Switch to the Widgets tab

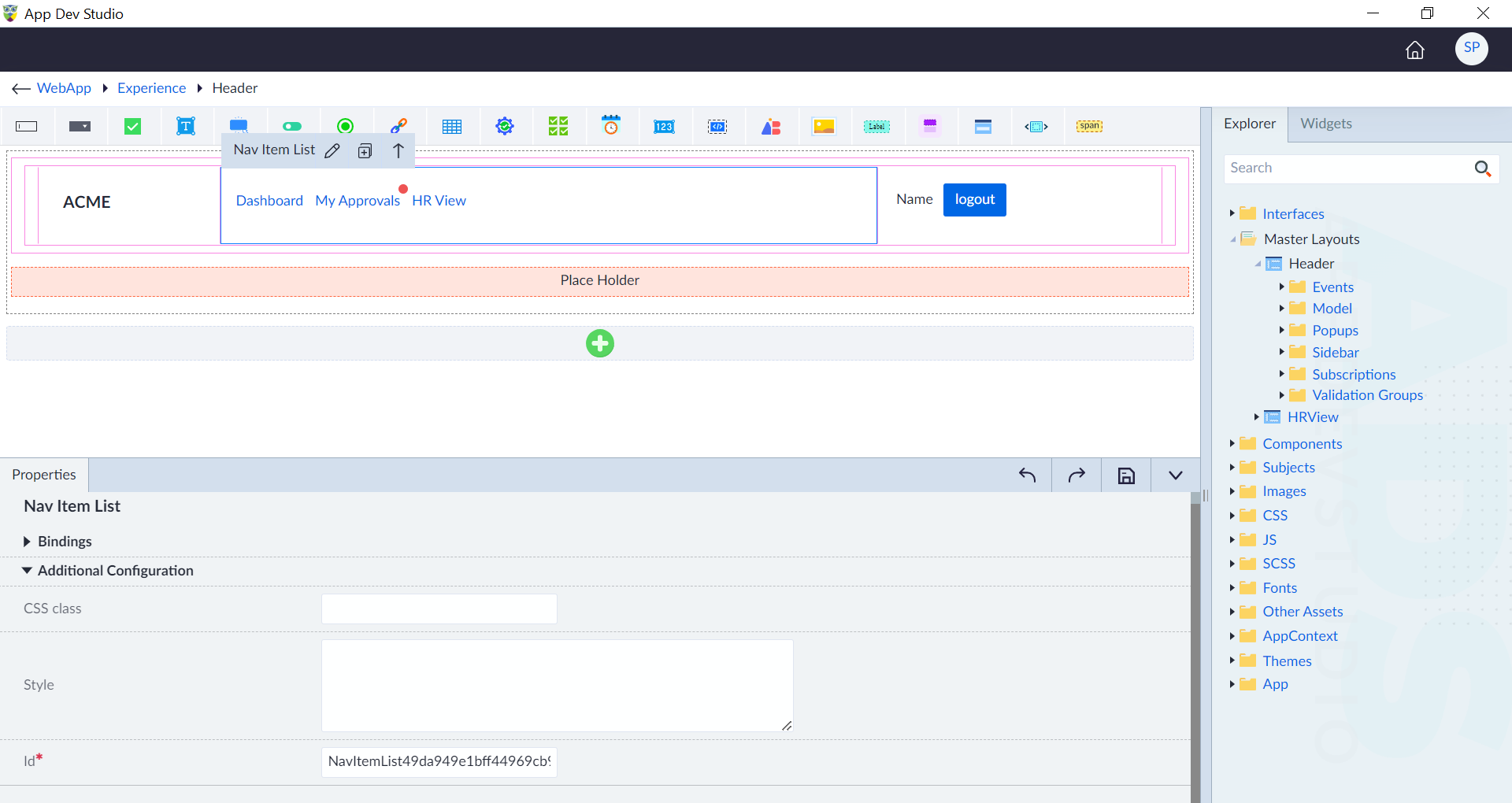pos(1326,124)
